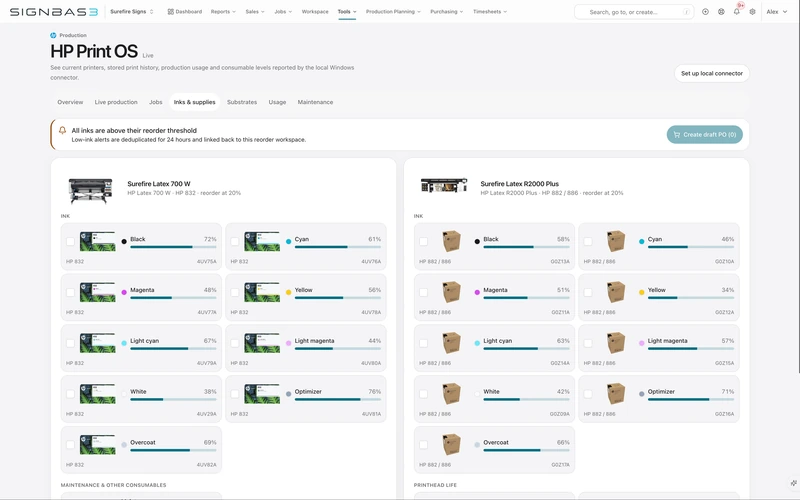The image size is (800, 500).
Task: Select the 700 W Light magenta checkbox
Action: tap(235, 343)
